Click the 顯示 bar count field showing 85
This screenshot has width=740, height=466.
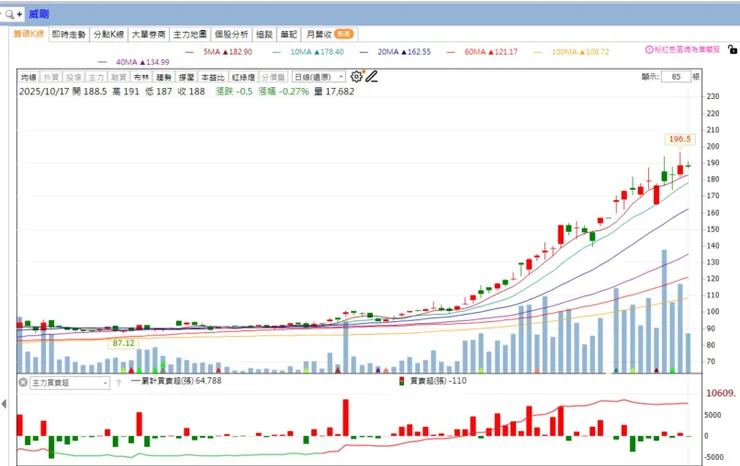676,77
